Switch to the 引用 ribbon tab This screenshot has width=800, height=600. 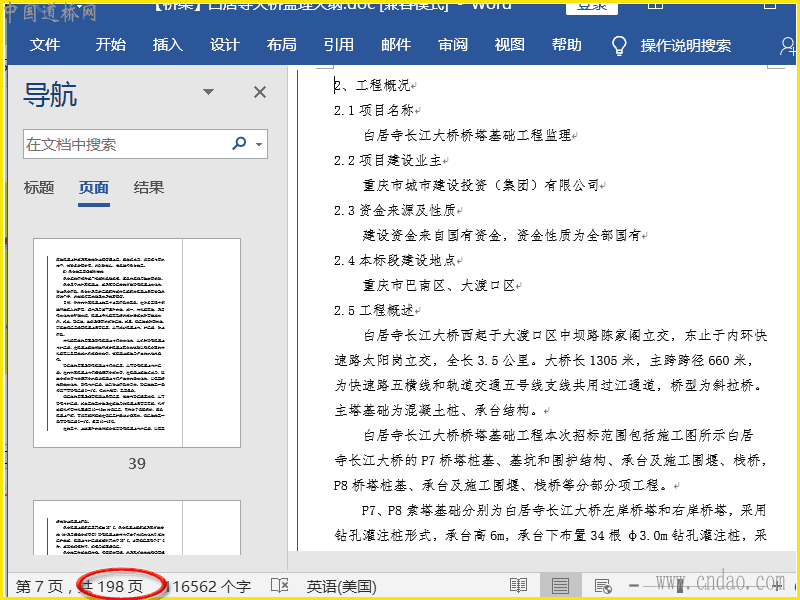pyautogui.click(x=339, y=45)
